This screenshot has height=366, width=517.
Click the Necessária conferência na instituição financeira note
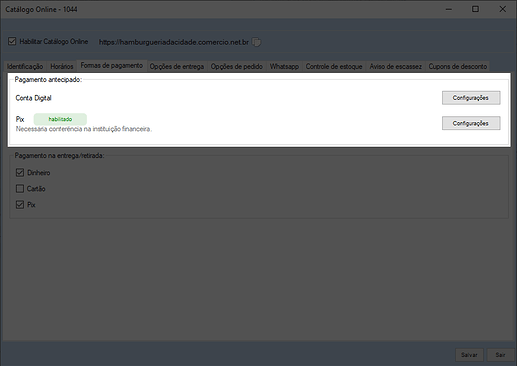pyautogui.click(x=84, y=129)
